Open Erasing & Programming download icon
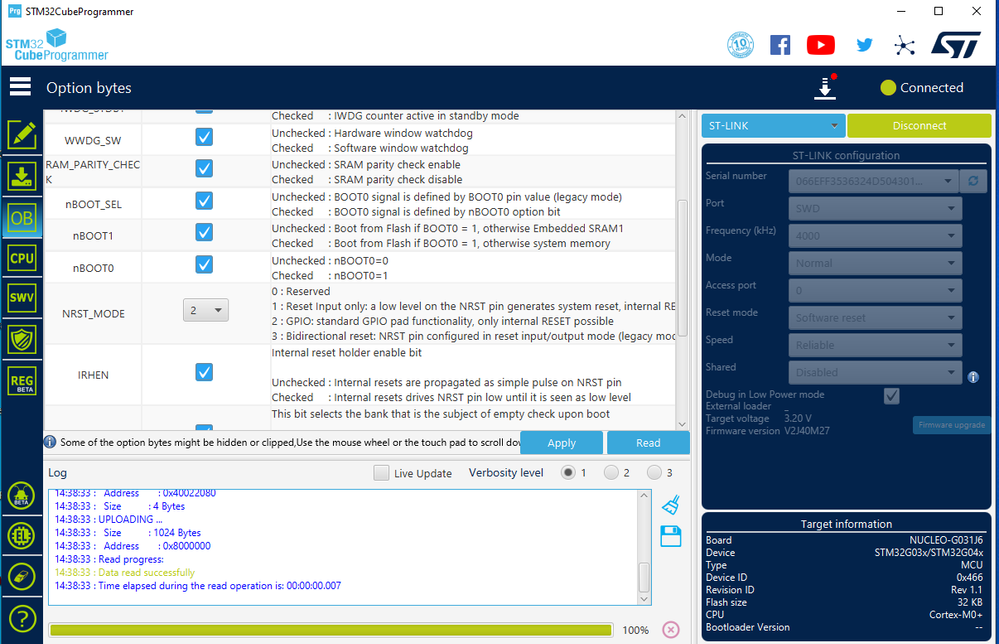Image resolution: width=999 pixels, height=644 pixels. coord(22,176)
